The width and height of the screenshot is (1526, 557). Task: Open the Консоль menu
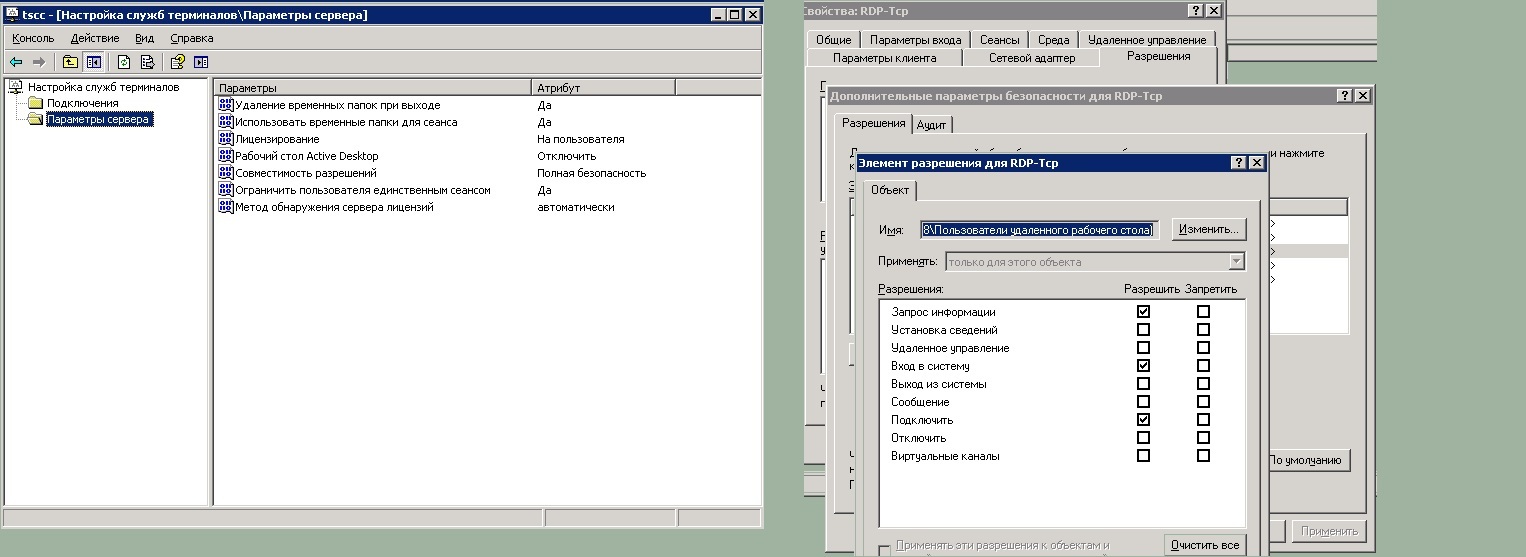point(33,38)
